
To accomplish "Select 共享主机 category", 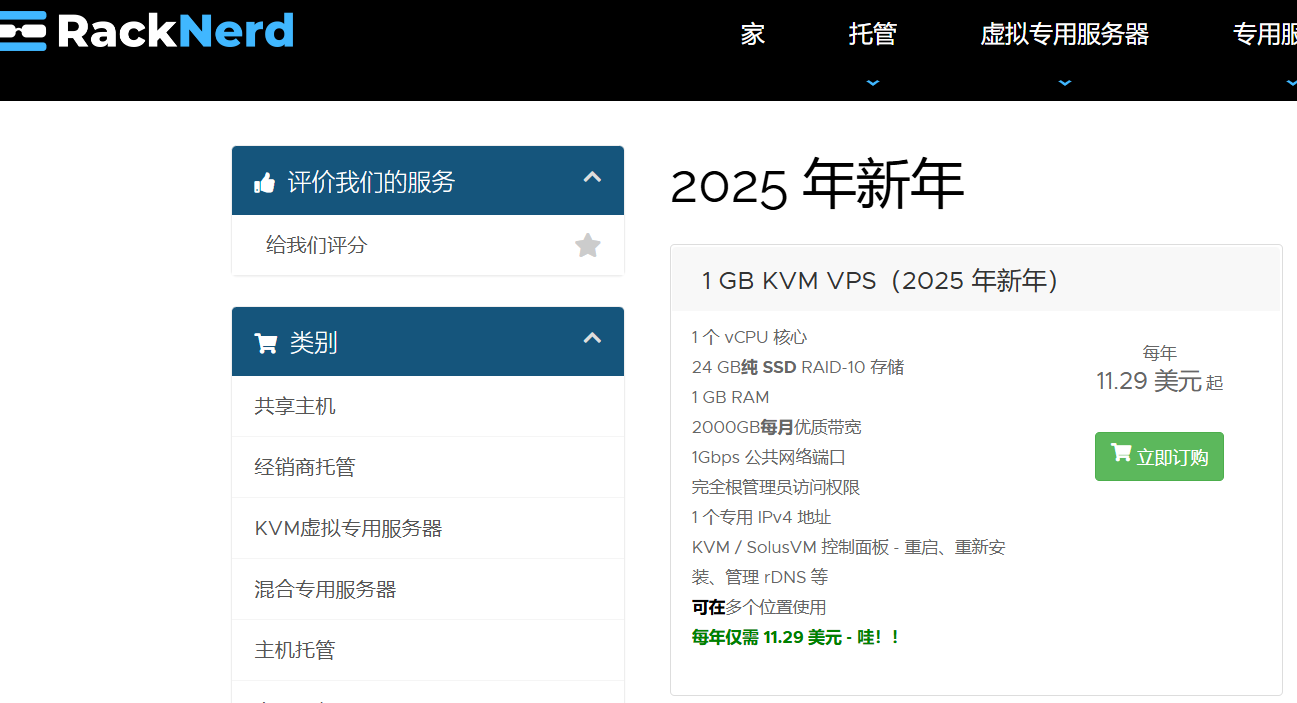I will point(295,406).
